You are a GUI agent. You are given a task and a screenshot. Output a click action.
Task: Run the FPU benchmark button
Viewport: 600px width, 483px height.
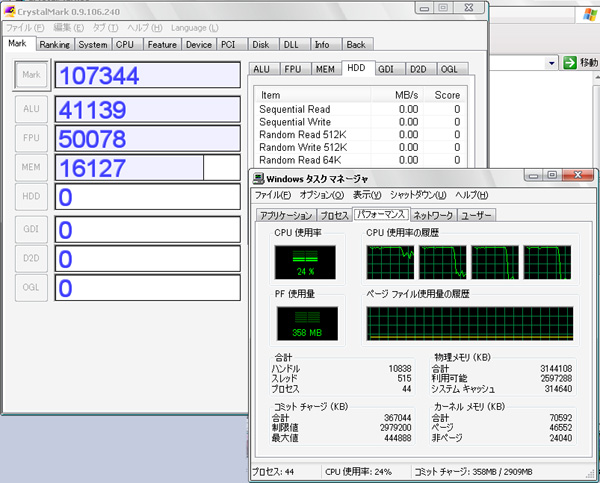[31, 138]
